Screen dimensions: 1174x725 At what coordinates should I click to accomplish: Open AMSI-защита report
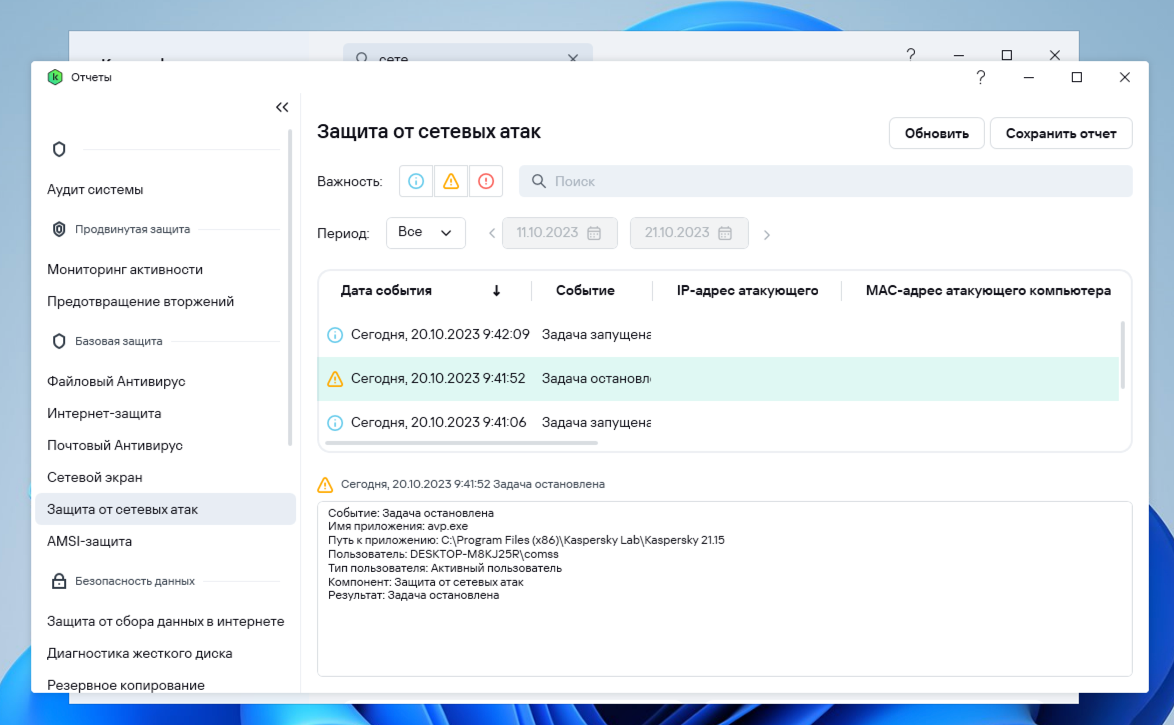tap(89, 542)
